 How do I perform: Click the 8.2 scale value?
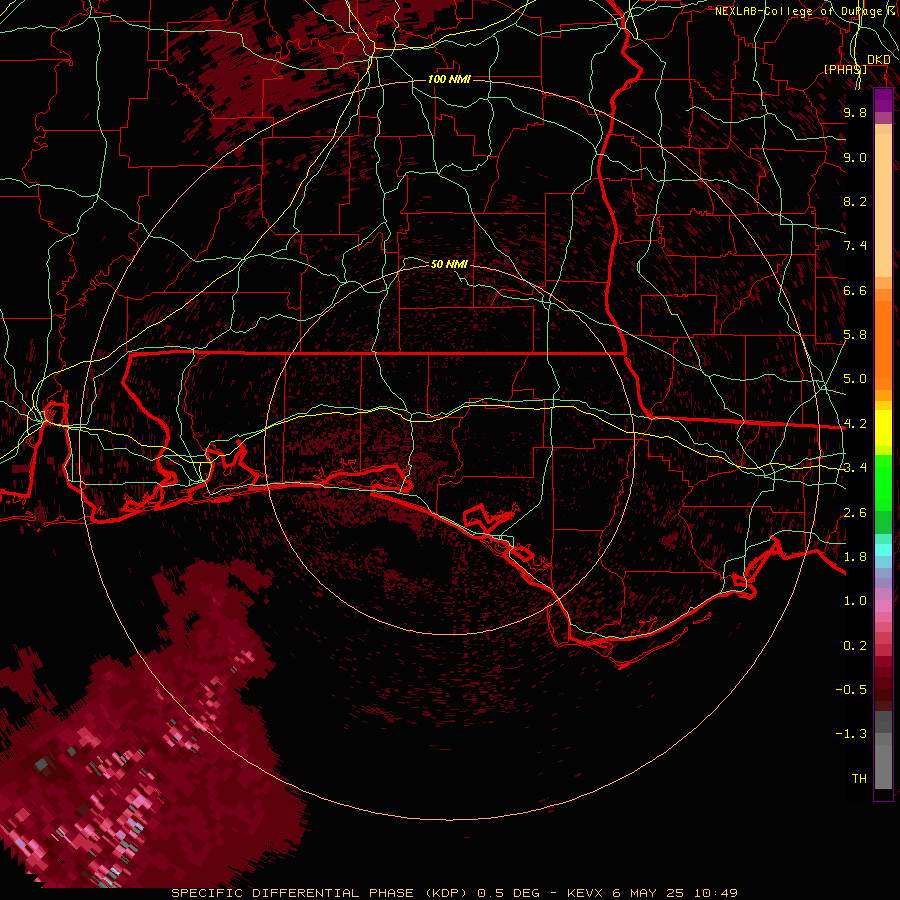[855, 201]
